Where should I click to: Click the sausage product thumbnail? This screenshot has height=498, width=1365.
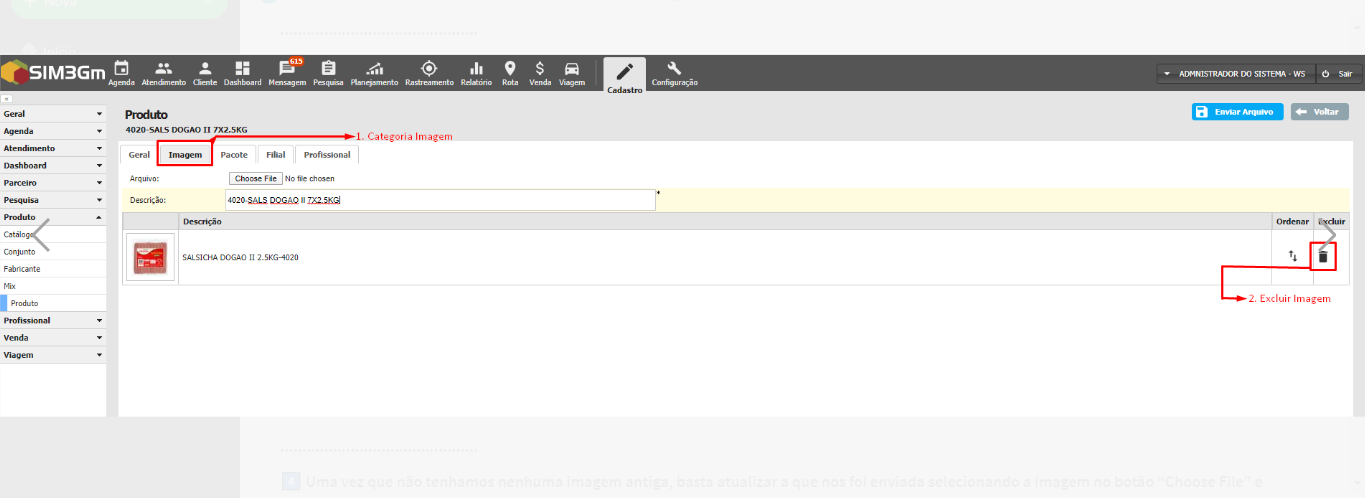pos(150,257)
